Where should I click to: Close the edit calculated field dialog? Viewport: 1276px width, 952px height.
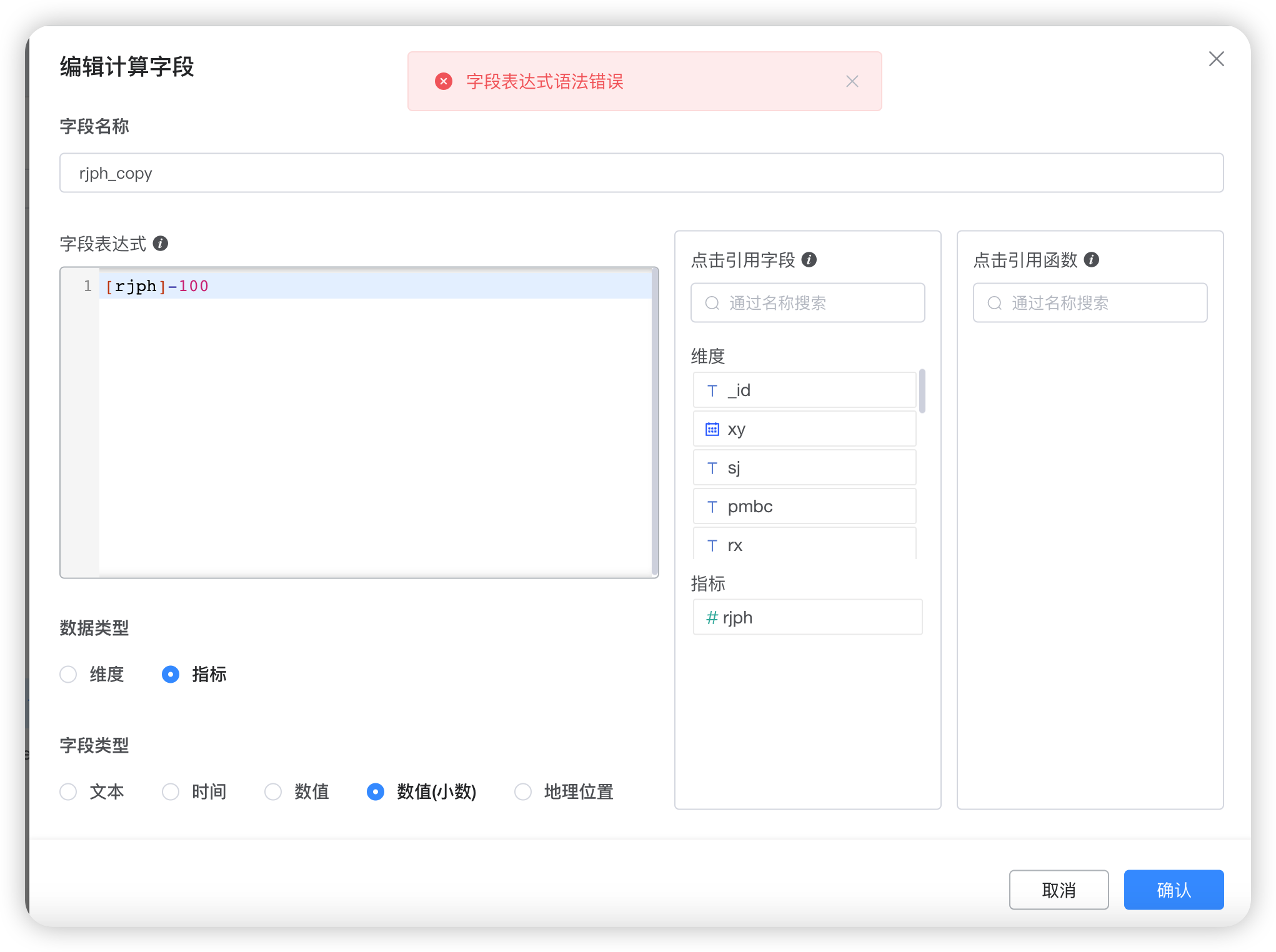click(1216, 59)
